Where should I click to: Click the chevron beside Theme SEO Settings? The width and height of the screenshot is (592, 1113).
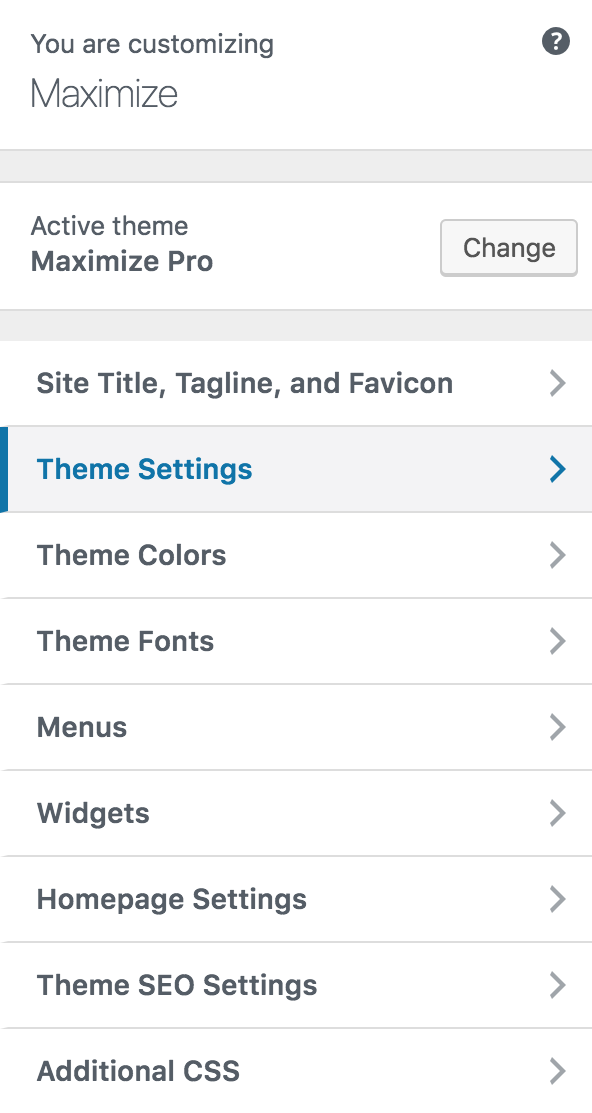[x=558, y=985]
